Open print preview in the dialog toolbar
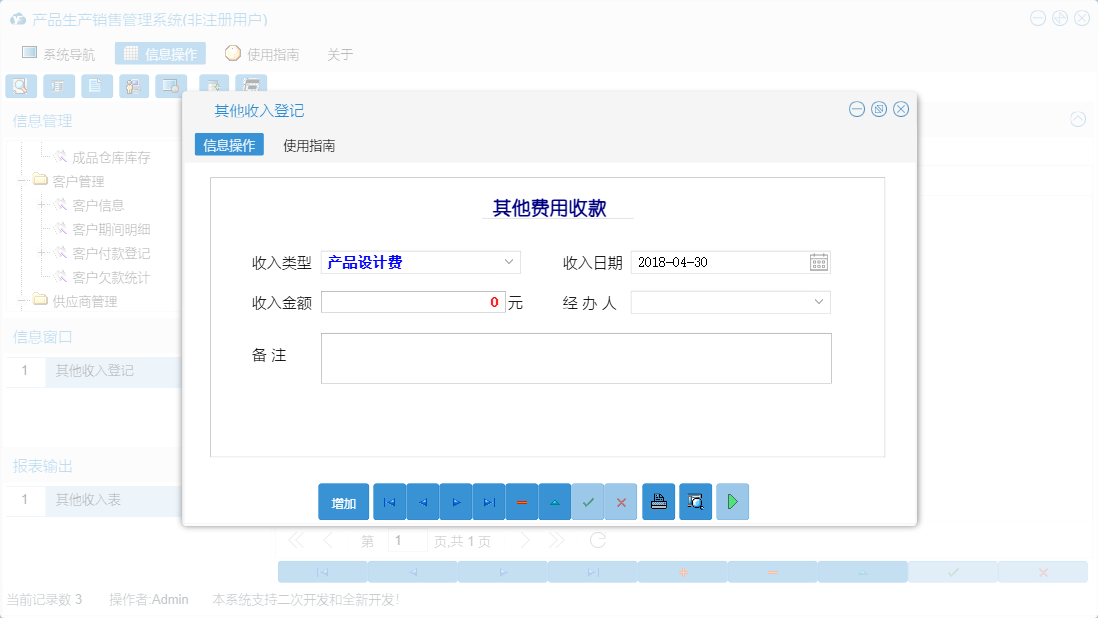 tap(695, 501)
